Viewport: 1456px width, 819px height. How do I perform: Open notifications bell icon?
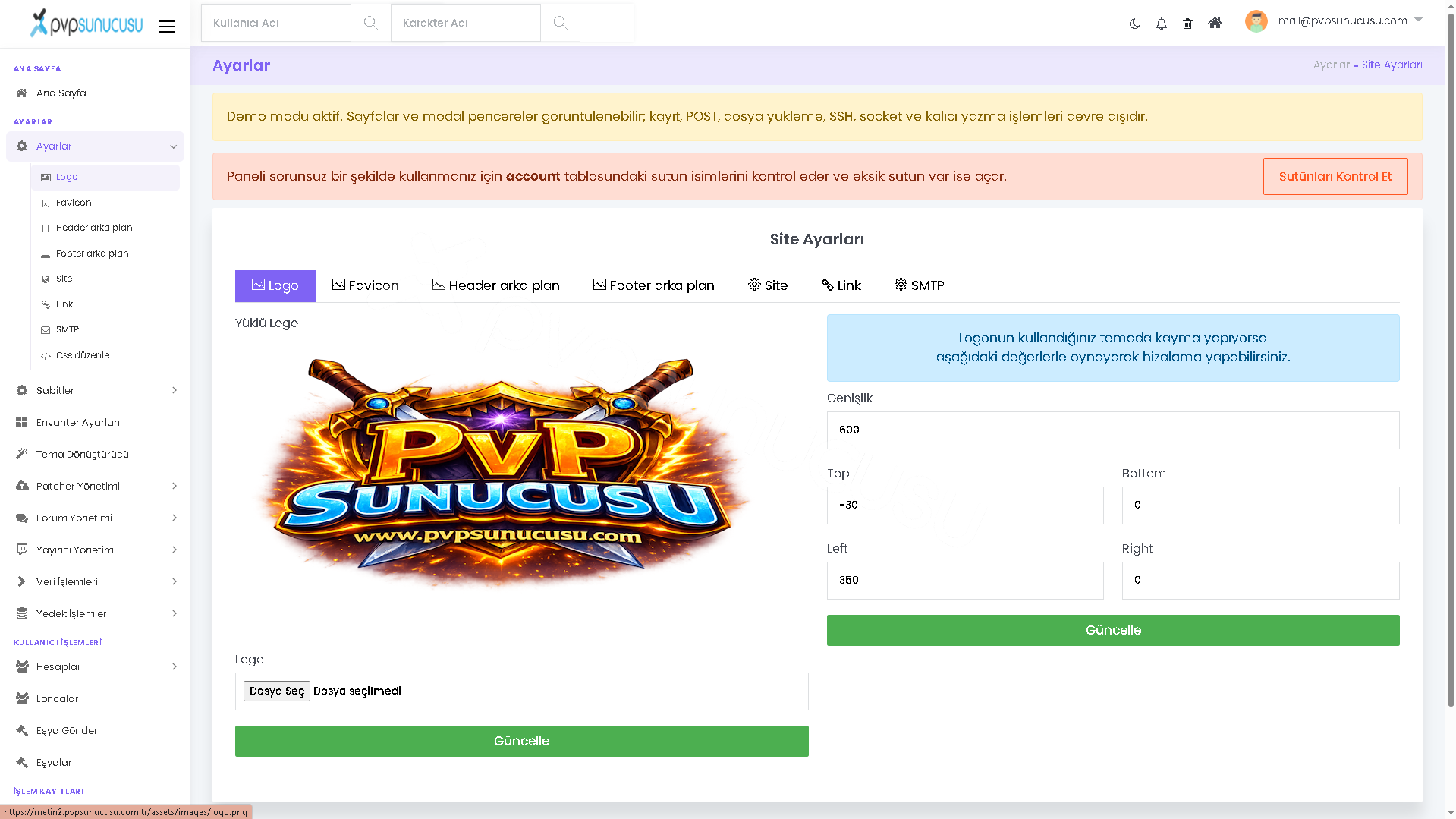tap(1161, 24)
